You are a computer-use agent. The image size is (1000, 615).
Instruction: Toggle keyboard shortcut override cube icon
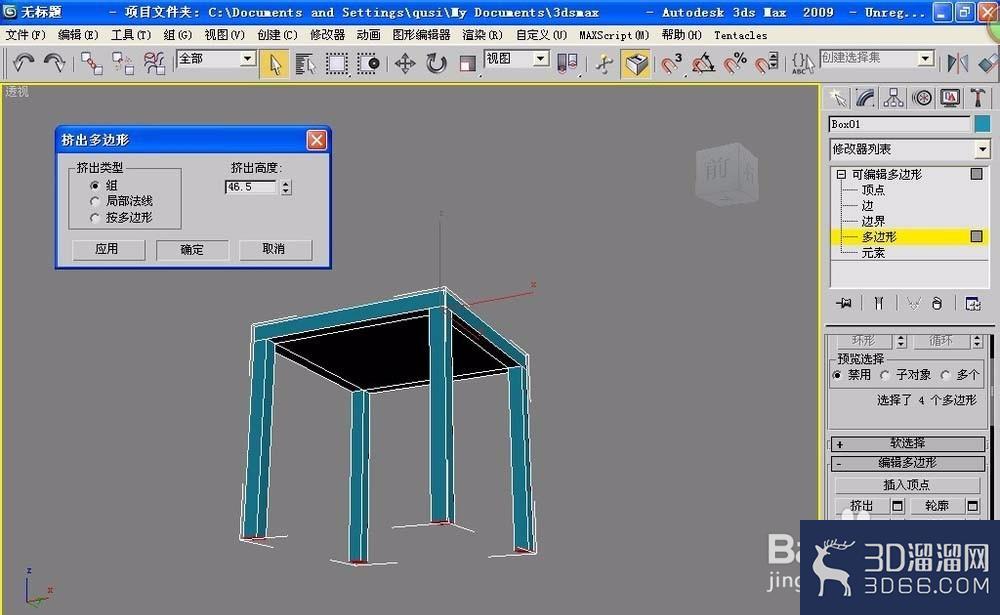[x=636, y=64]
